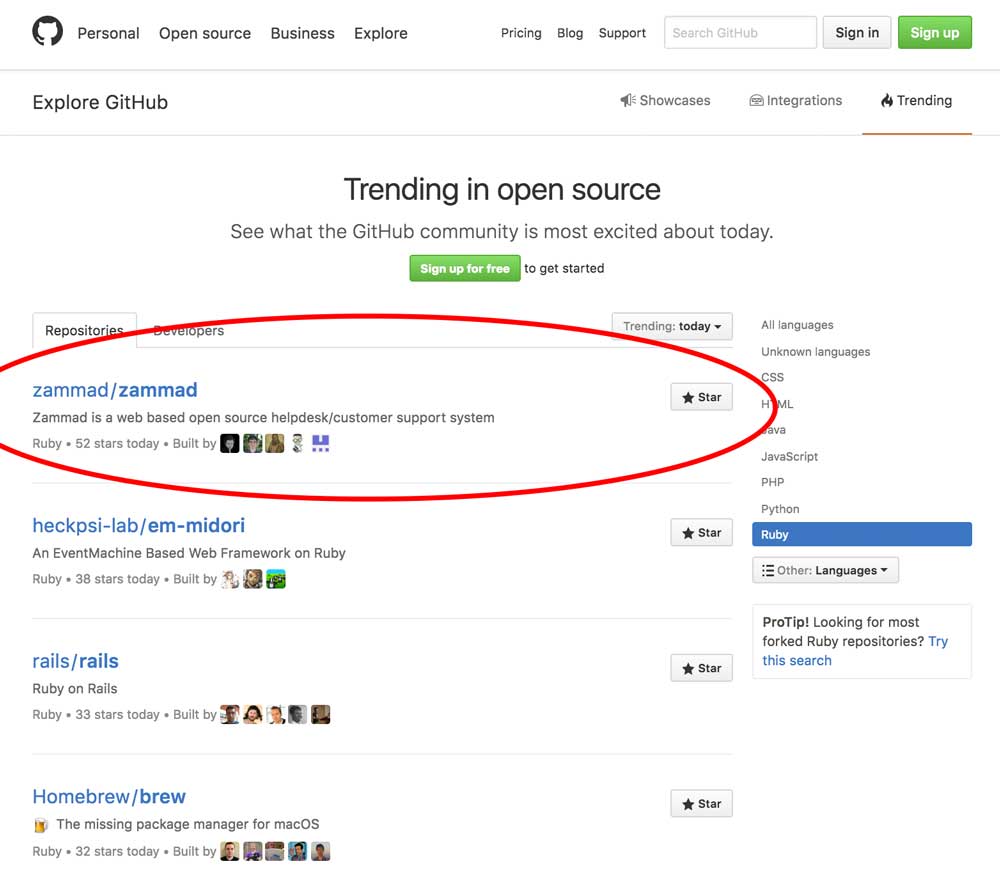Click first contributor avatar of rails
This screenshot has width=1000, height=881.
point(230,714)
